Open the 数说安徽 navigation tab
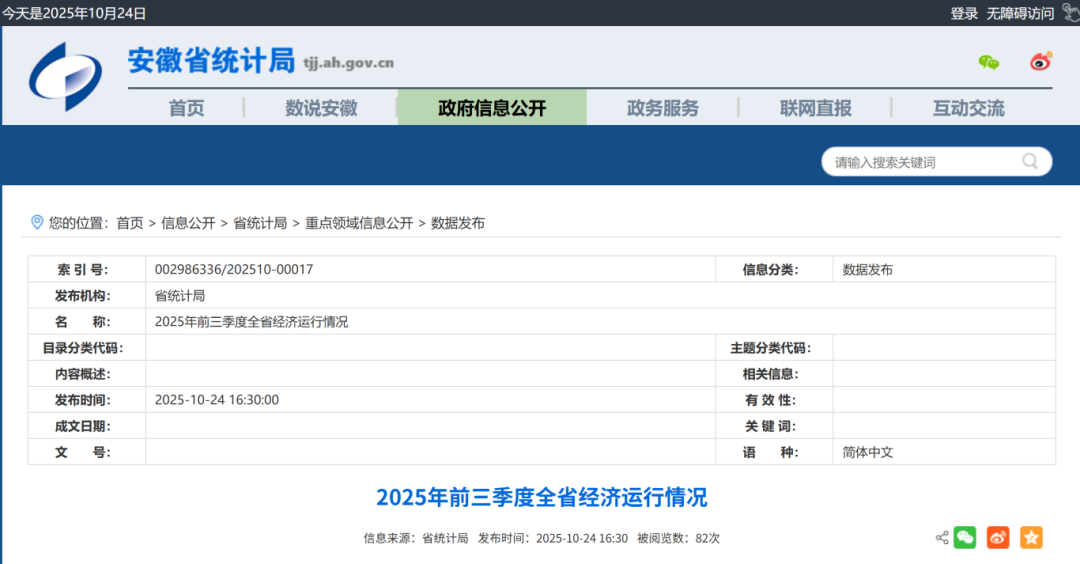Image resolution: width=1080 pixels, height=564 pixels. pyautogui.click(x=321, y=108)
